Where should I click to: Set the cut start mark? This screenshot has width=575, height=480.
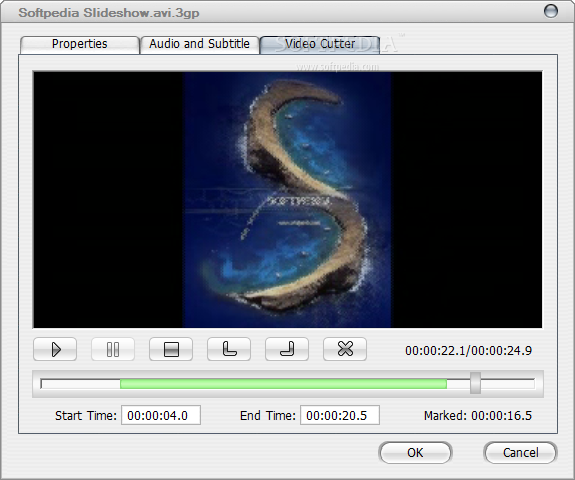229,349
